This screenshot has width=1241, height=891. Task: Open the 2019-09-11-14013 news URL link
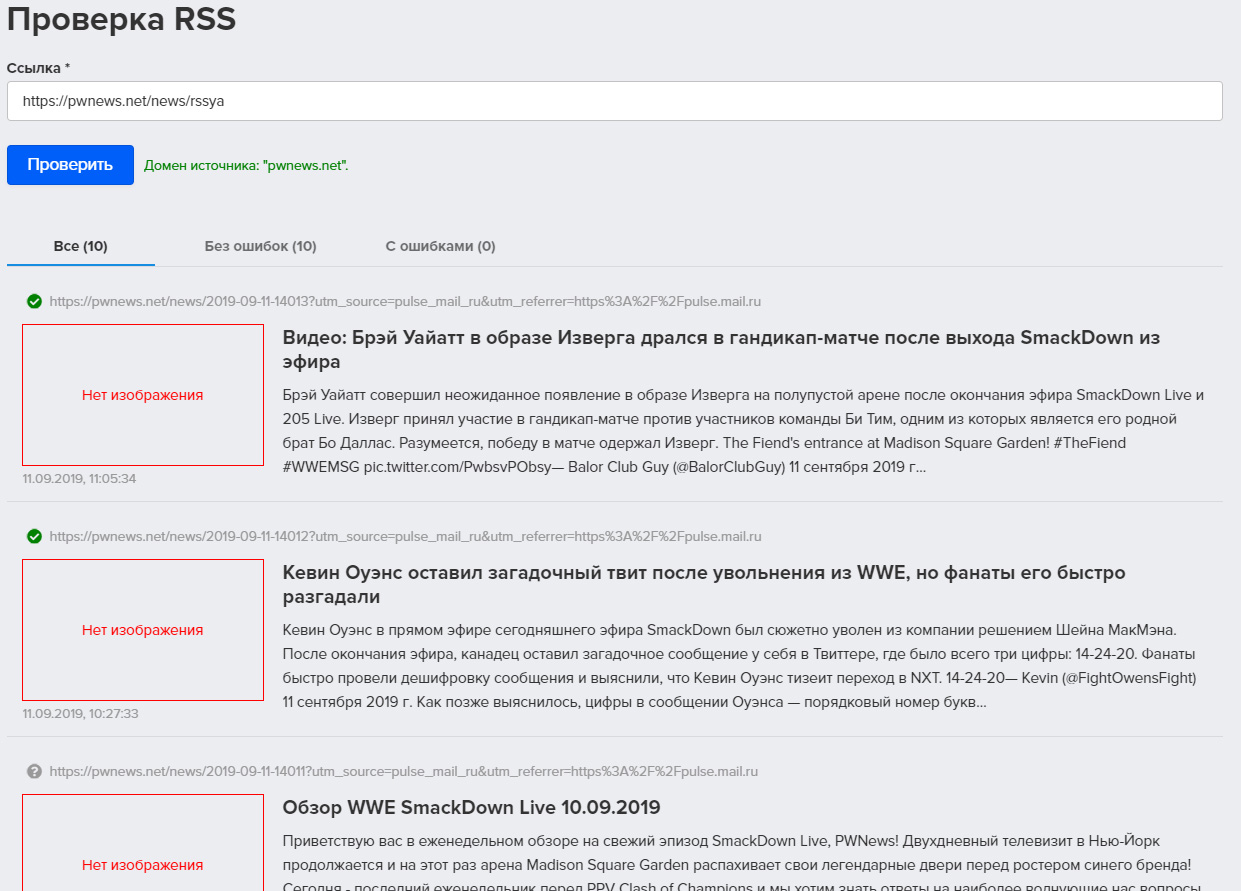pos(406,301)
